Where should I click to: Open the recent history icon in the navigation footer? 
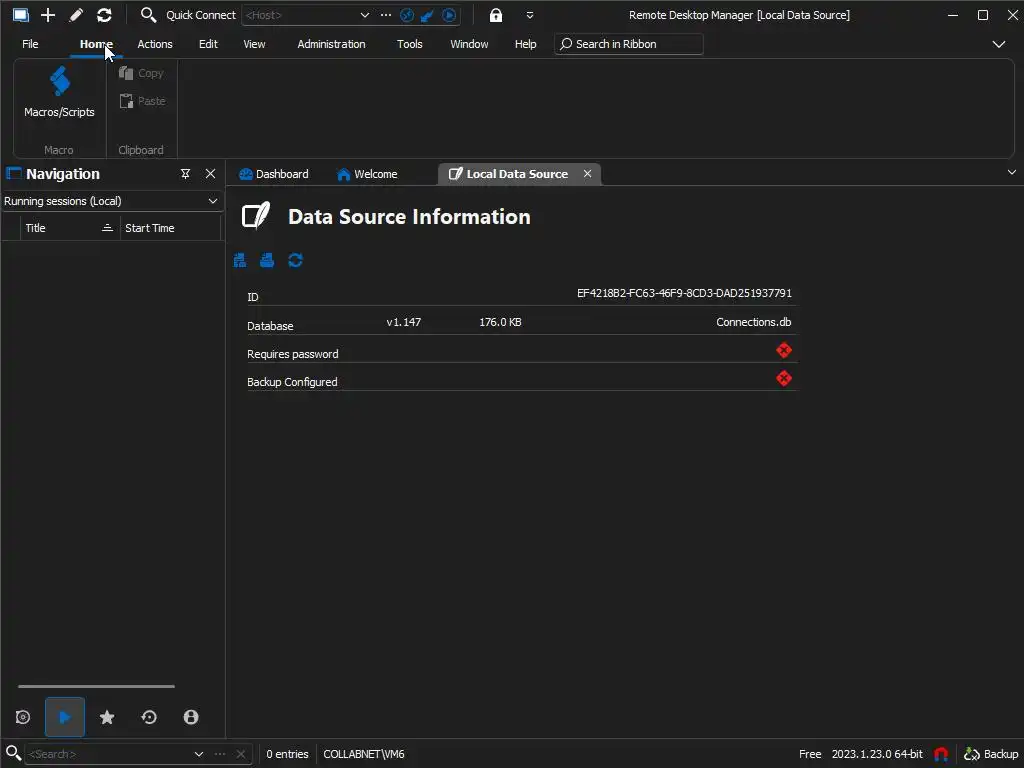[149, 717]
